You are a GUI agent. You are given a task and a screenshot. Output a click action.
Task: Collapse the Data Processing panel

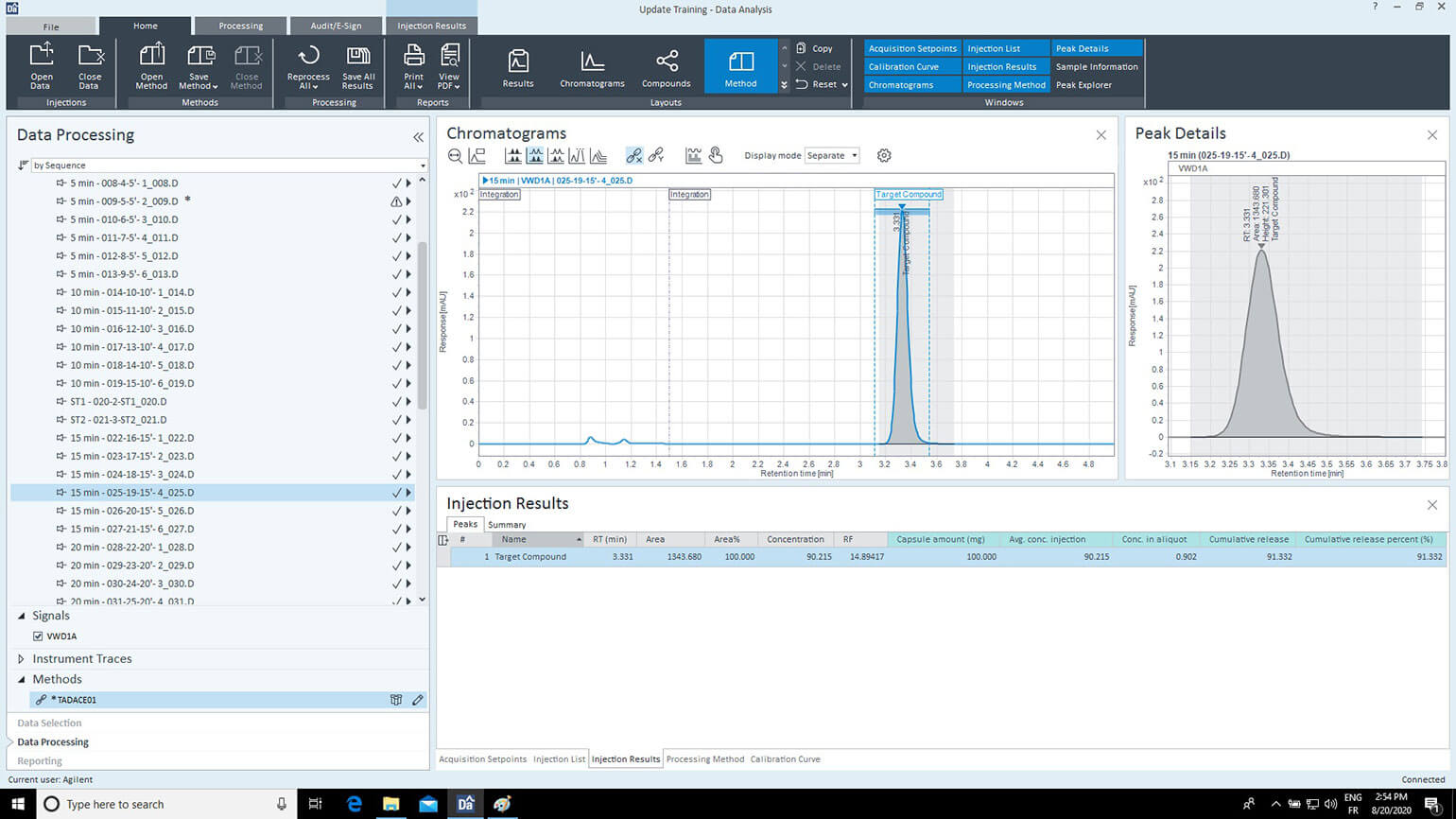pyautogui.click(x=418, y=137)
